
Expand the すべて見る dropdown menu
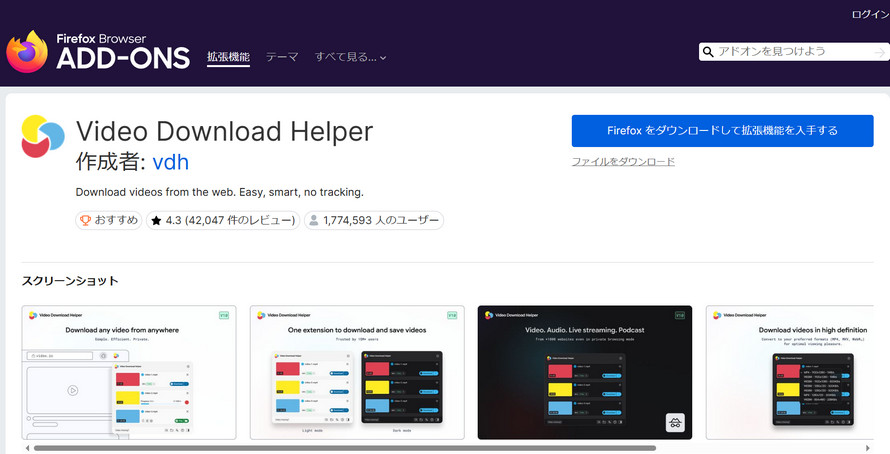click(350, 57)
